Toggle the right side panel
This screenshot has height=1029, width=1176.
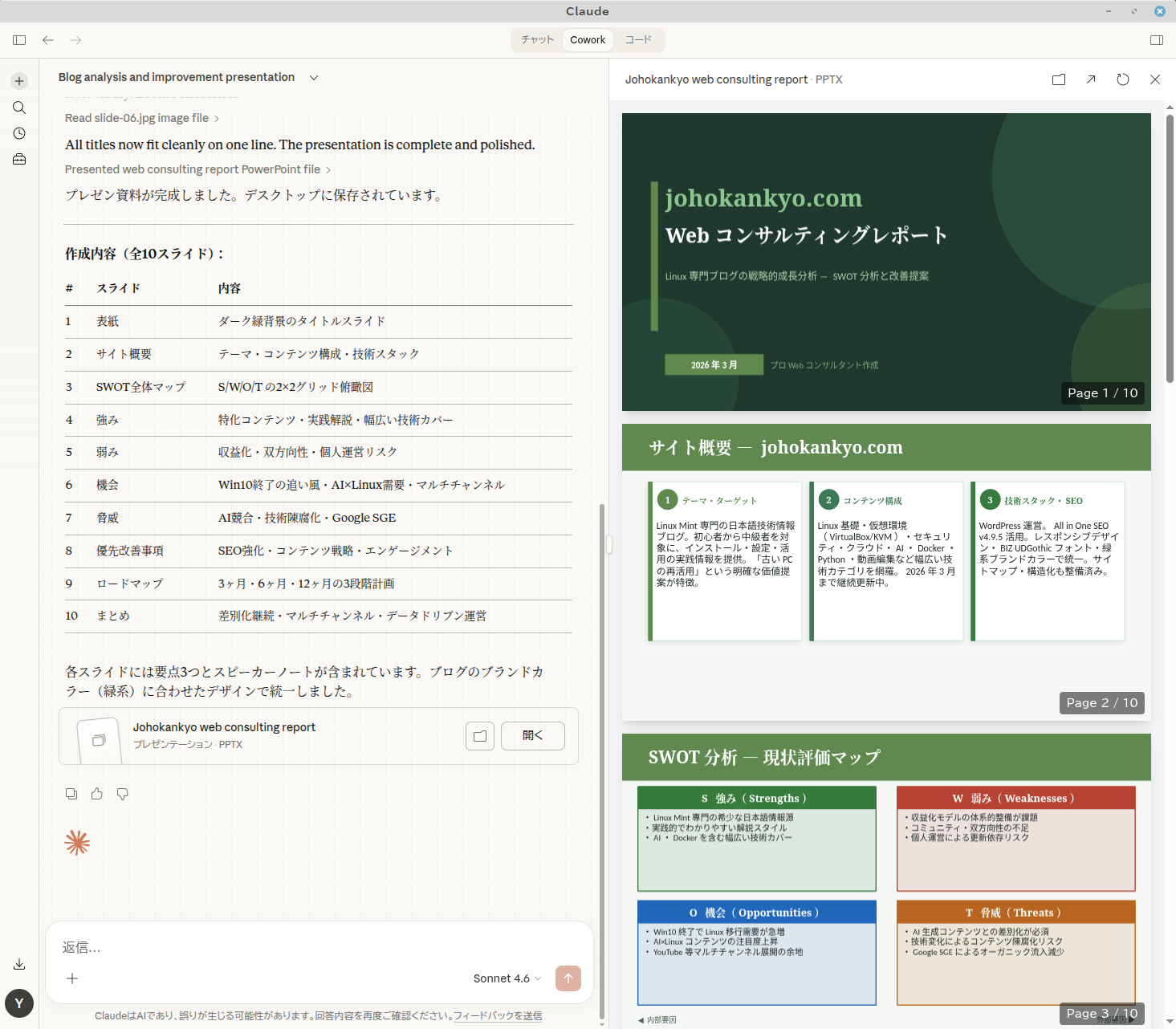tap(1157, 40)
